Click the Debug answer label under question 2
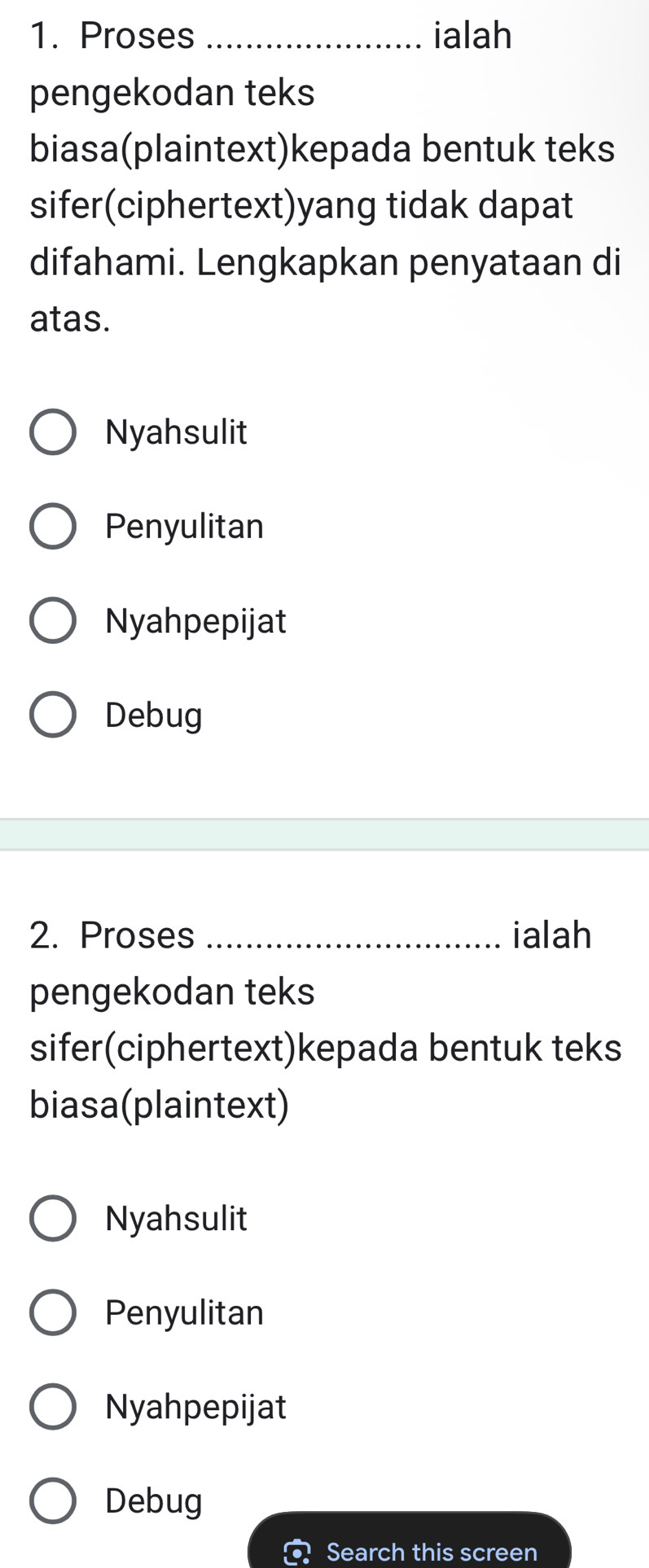This screenshot has height=1568, width=649. tap(151, 1500)
